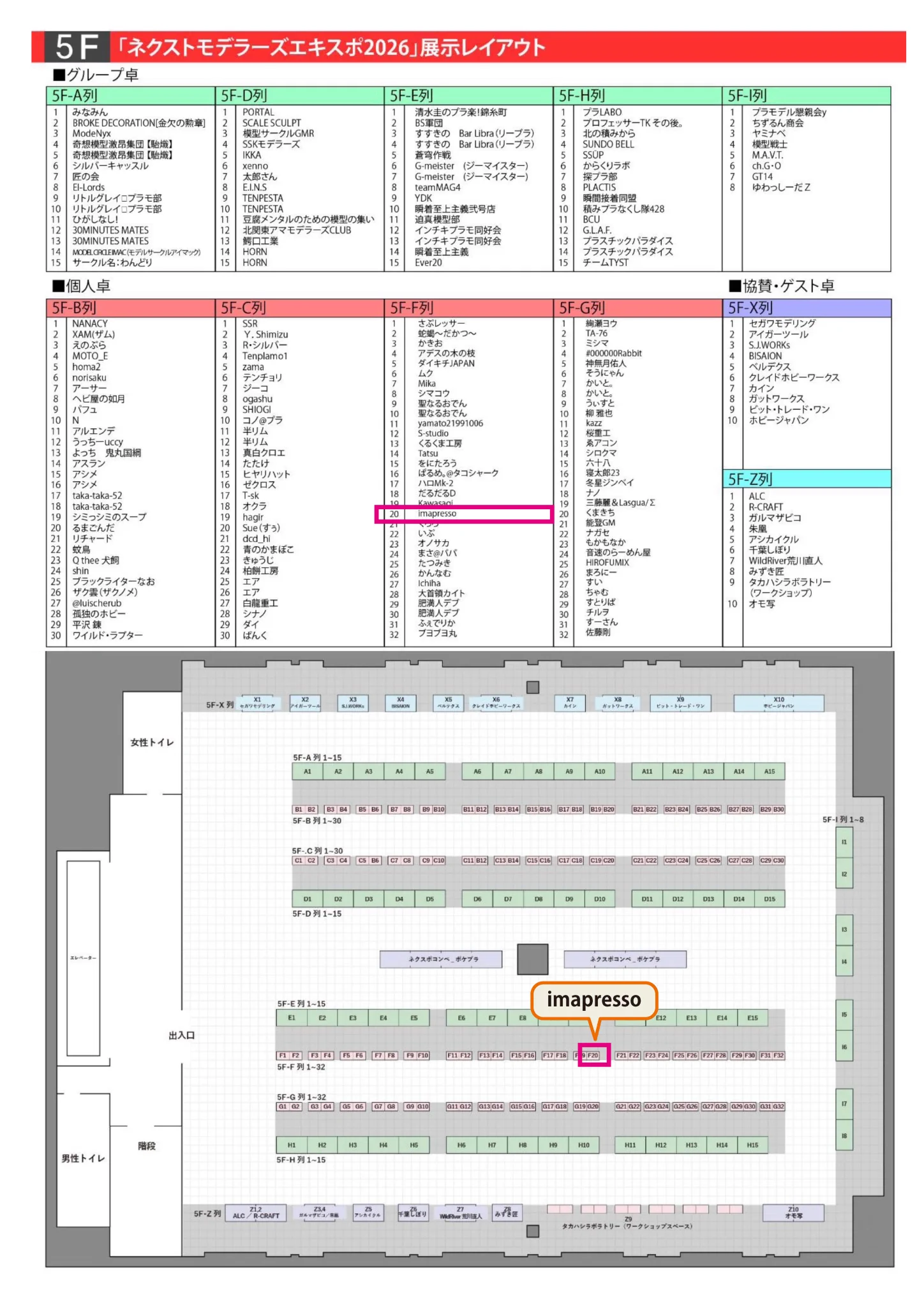Screen dimensions: 924x1307
Task: Click the ■グループ卓 section heading
Action: coord(96,75)
